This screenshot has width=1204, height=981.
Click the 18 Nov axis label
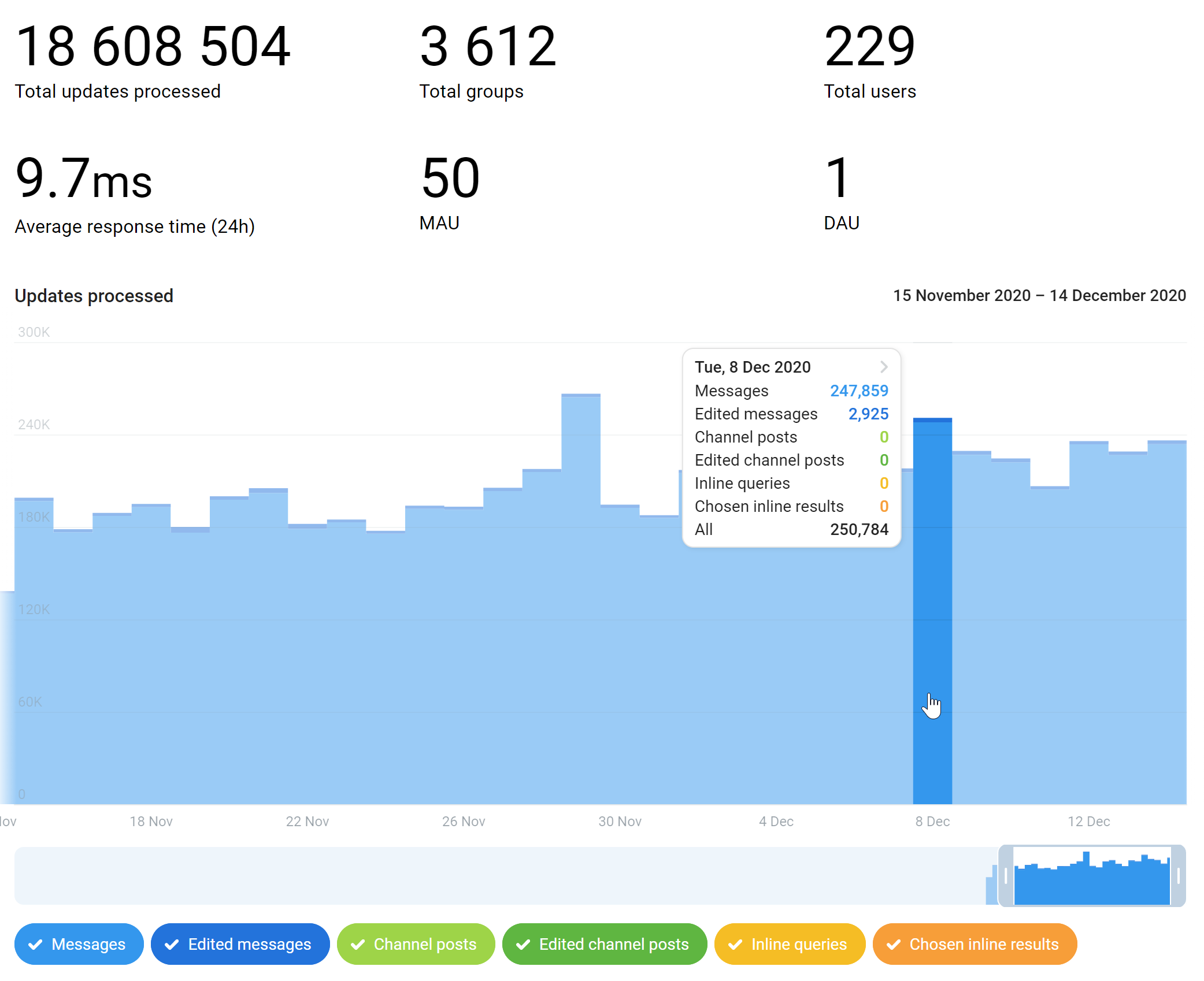click(151, 821)
